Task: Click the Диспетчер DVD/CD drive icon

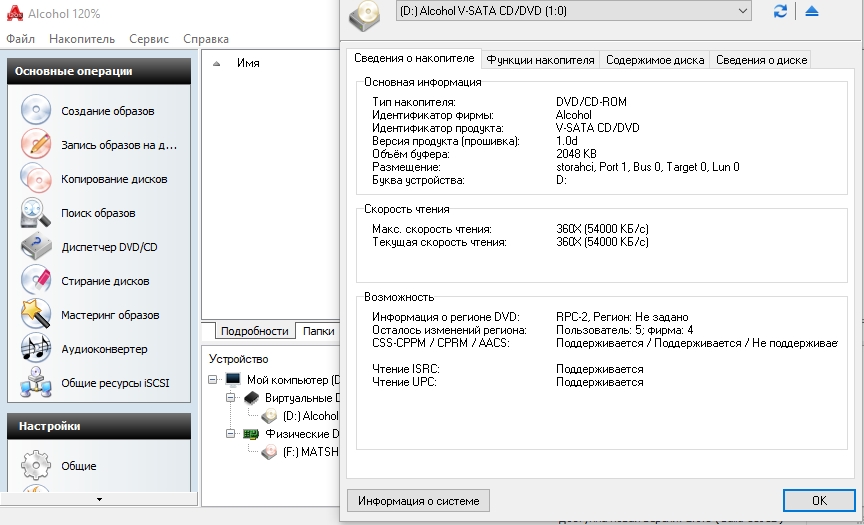Action: point(36,246)
